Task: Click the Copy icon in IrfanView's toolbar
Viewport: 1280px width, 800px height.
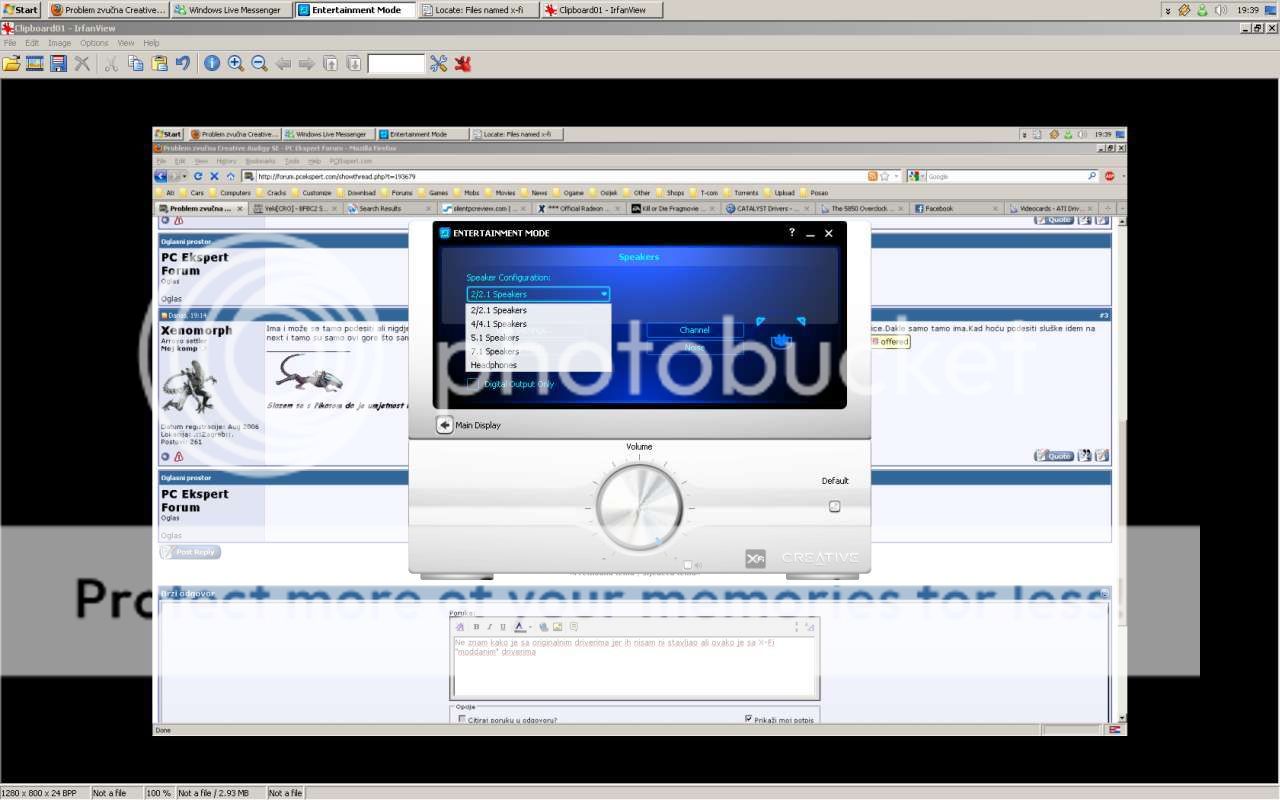Action: [135, 63]
